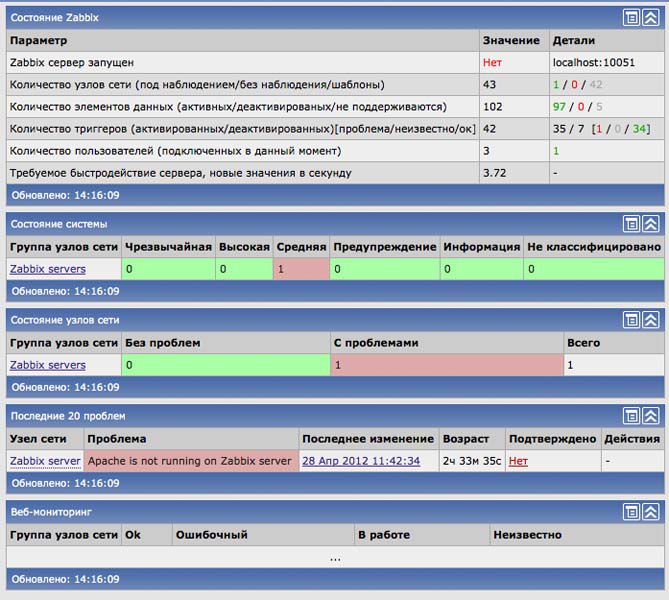Select the age value 2ч 33м 35с
The width and height of the screenshot is (669, 600).
coord(472,461)
